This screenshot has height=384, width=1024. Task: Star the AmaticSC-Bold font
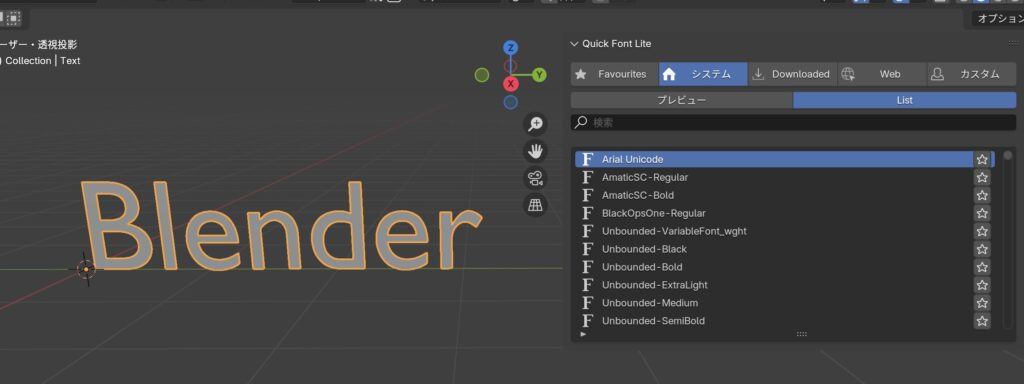click(x=982, y=195)
